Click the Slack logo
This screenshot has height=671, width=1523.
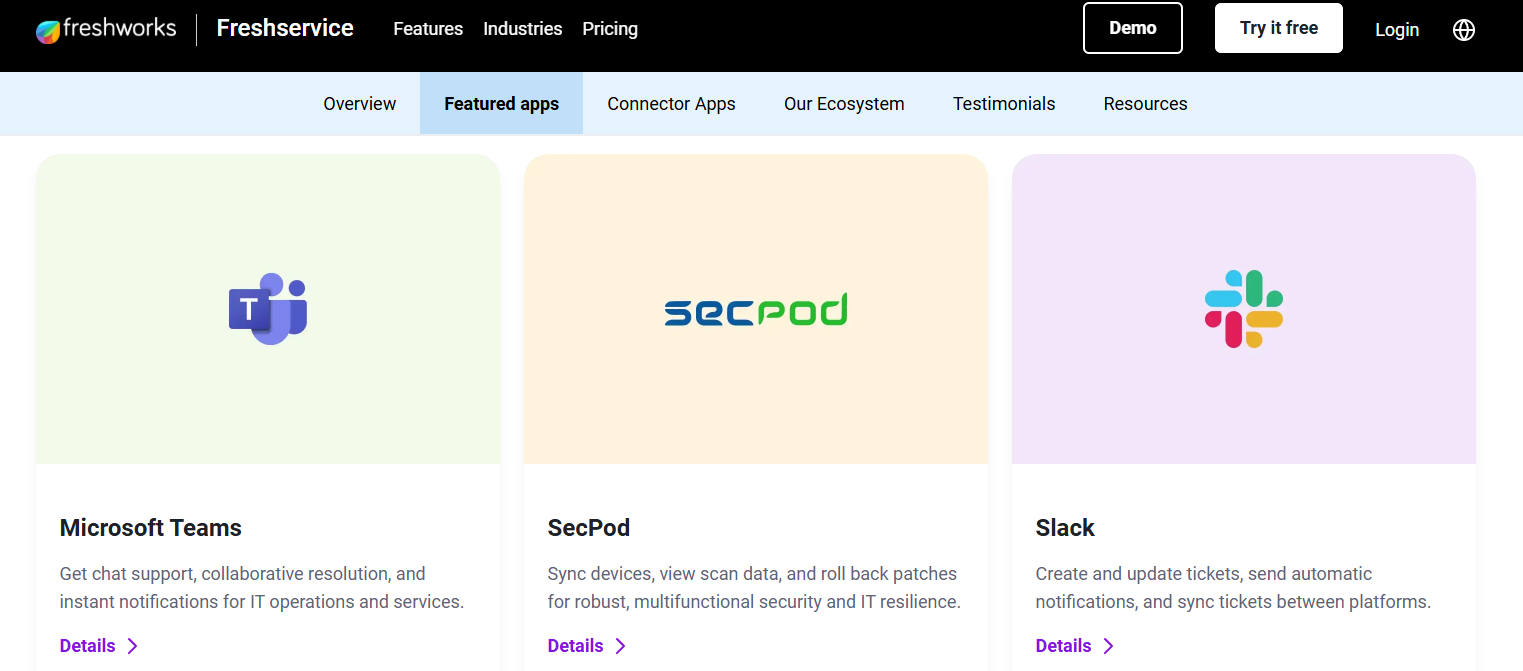pos(1244,309)
